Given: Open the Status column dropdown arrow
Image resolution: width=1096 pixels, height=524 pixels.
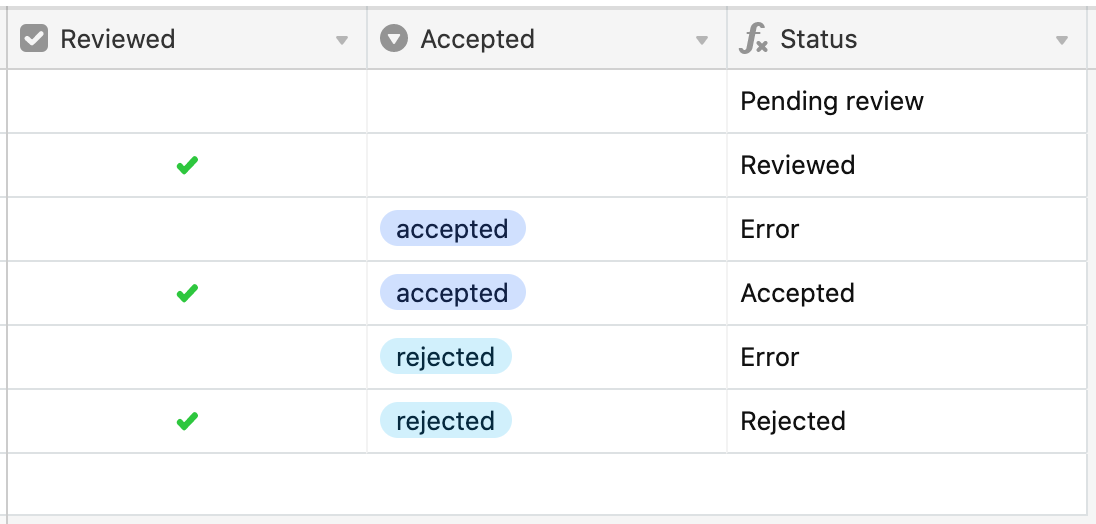Looking at the screenshot, I should pos(1062,41).
